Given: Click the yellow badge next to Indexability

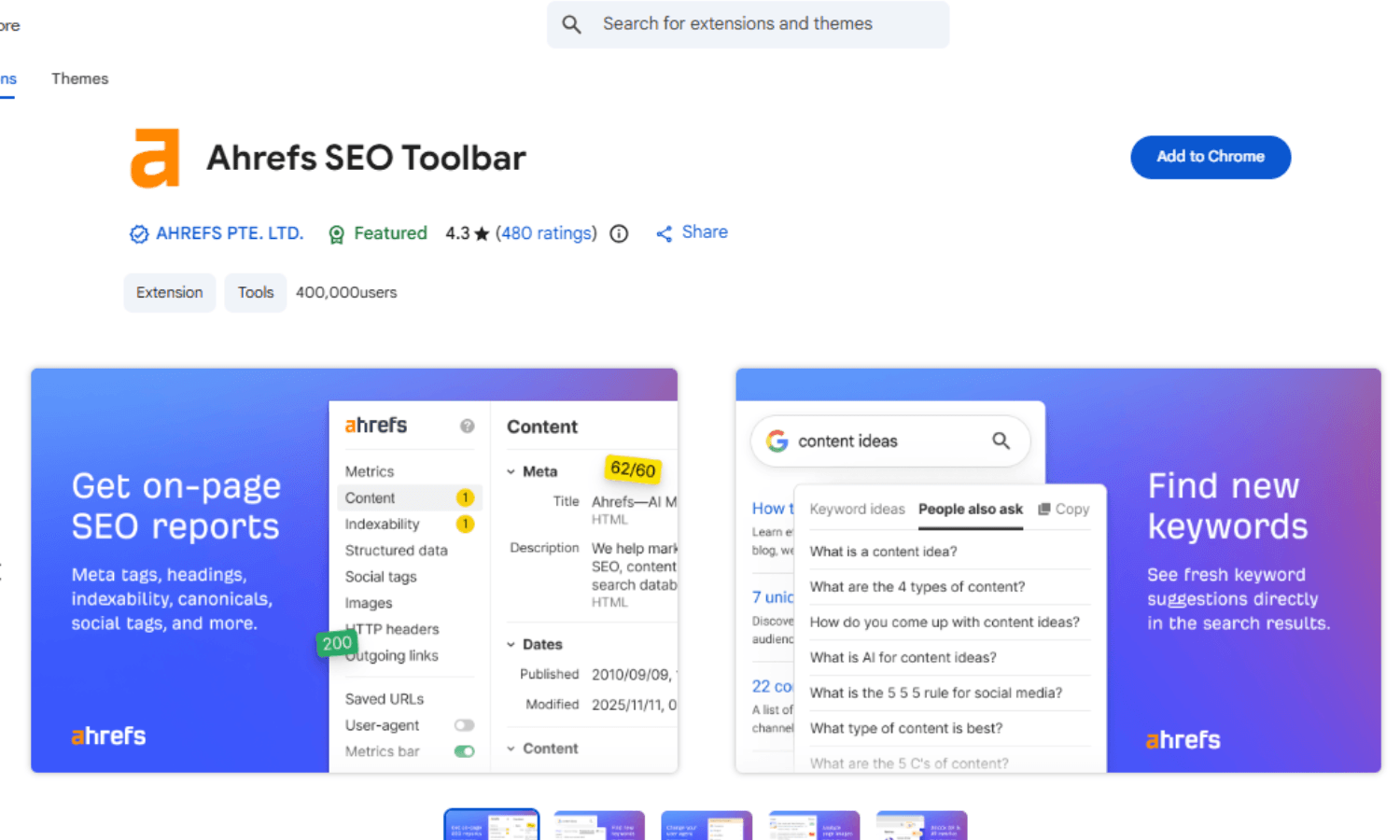Looking at the screenshot, I should (x=465, y=524).
